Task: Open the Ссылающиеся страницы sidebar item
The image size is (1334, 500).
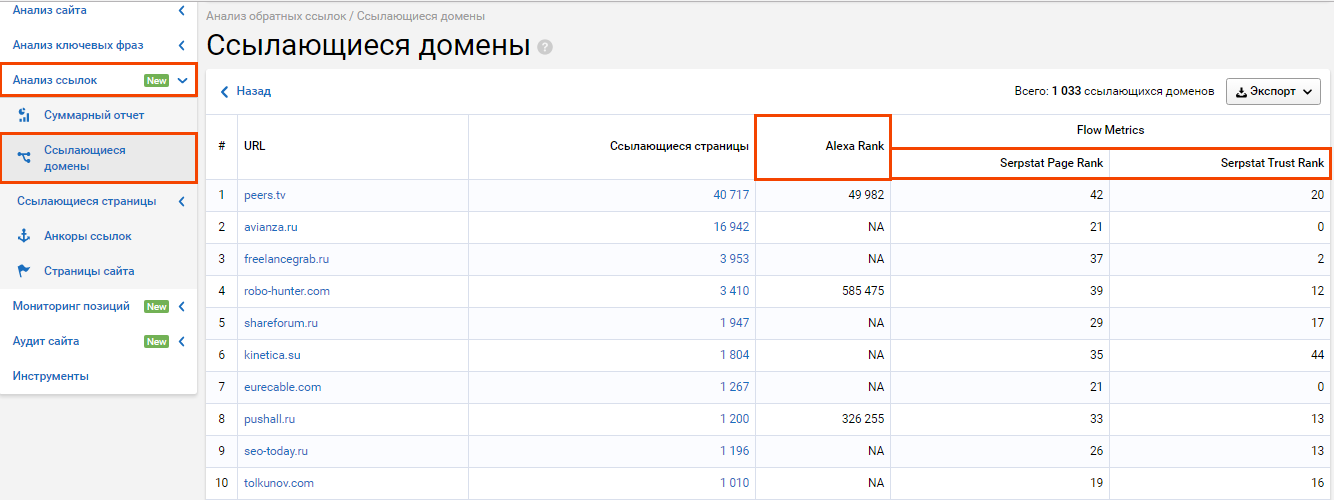Action: point(87,201)
